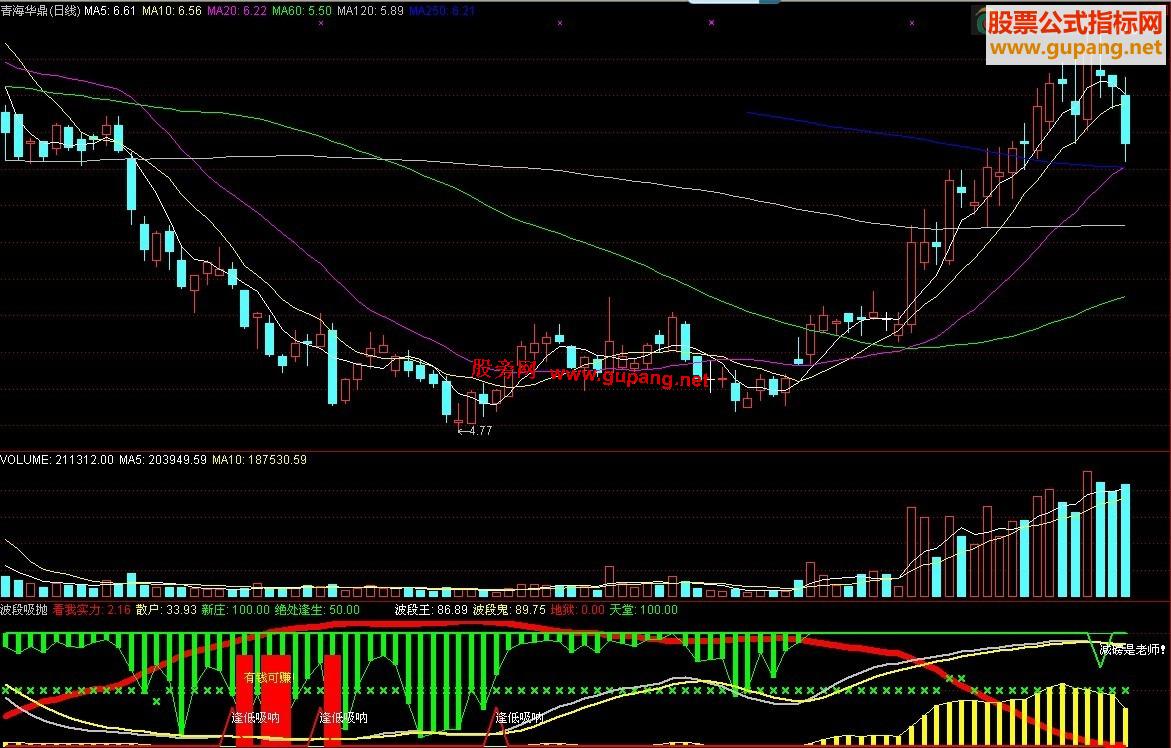Screen dimensions: 1171x748
Task: Click the 新庄: 100.00 value
Action: coord(235,610)
